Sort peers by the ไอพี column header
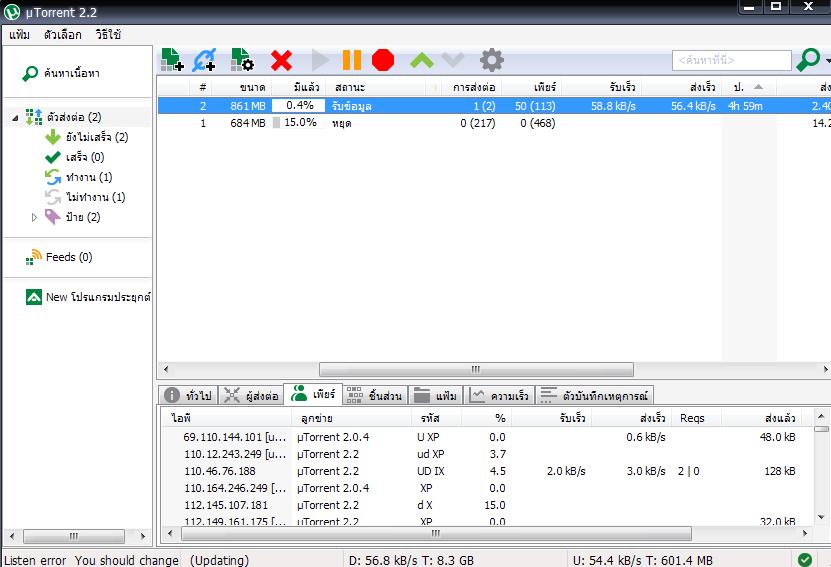Image resolution: width=831 pixels, height=567 pixels. pyautogui.click(x=226, y=418)
